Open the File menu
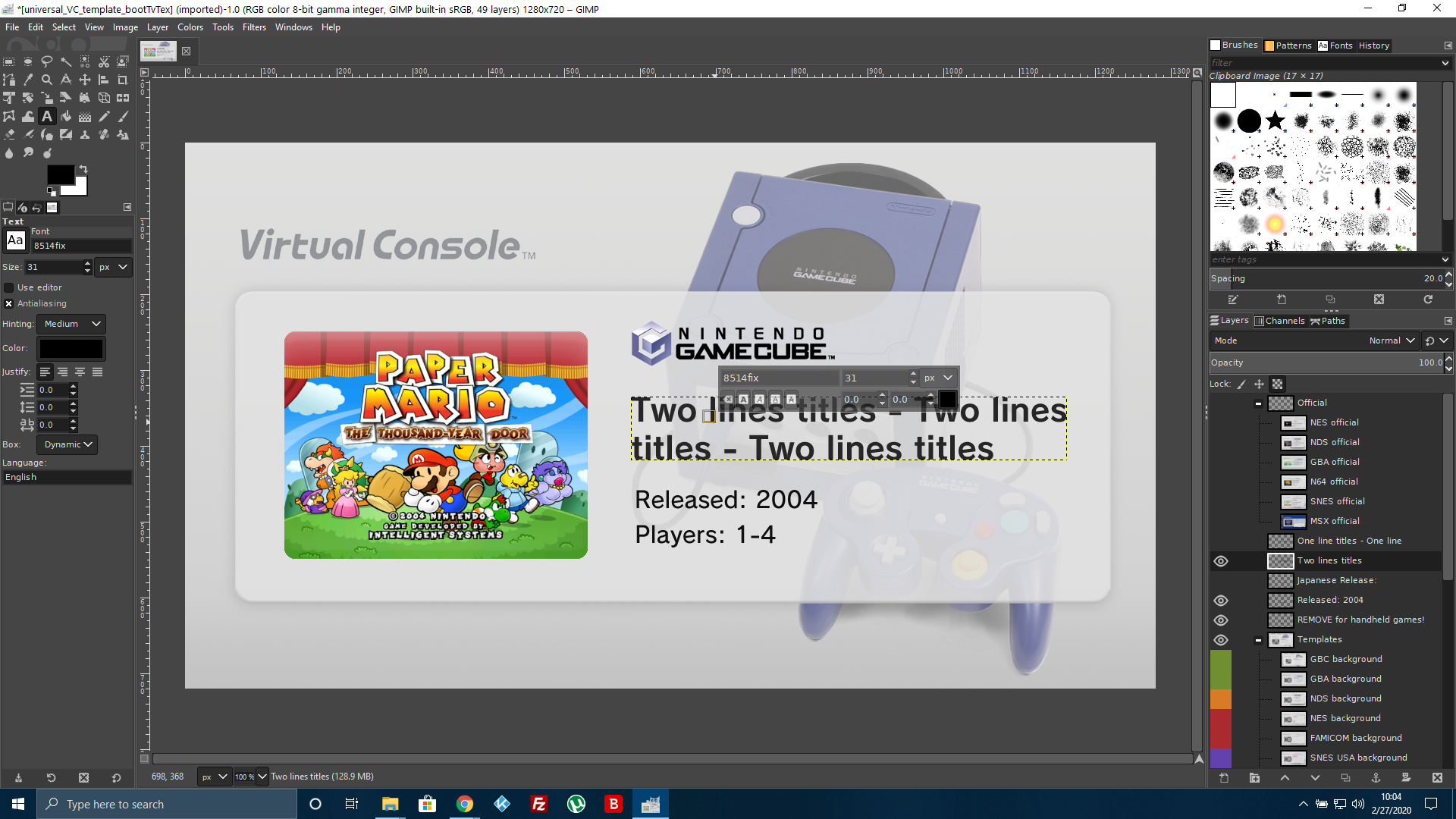1456x819 pixels. pos(12,27)
